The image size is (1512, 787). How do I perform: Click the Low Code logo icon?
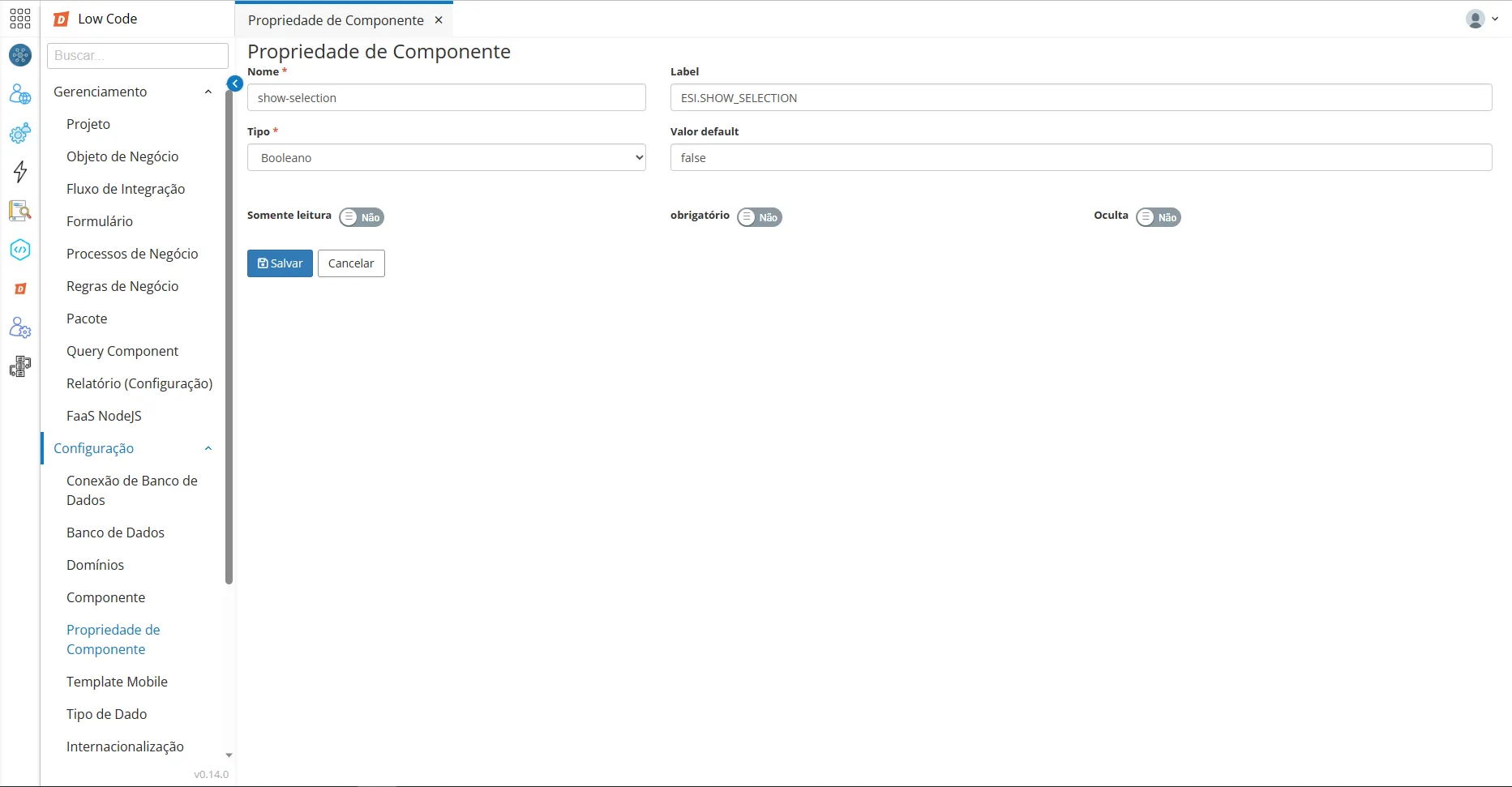pyautogui.click(x=61, y=19)
